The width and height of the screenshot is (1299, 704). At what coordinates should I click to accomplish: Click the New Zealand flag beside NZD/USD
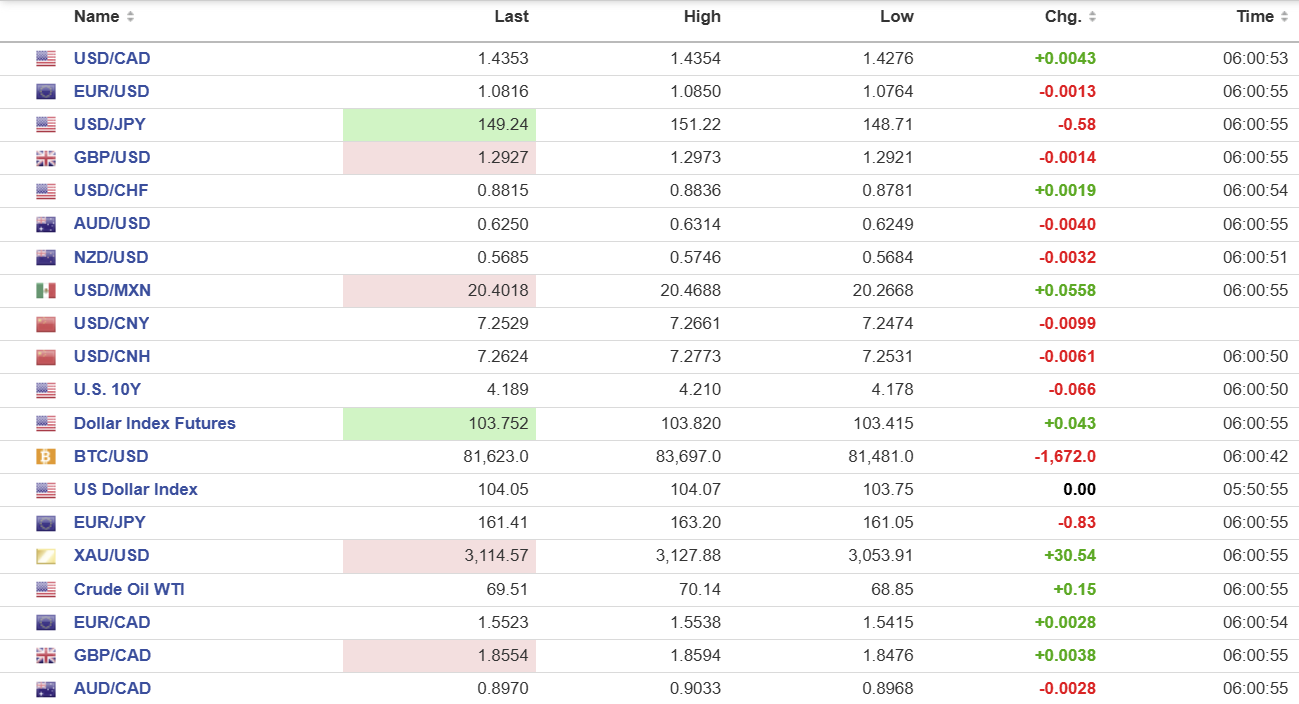[46, 258]
